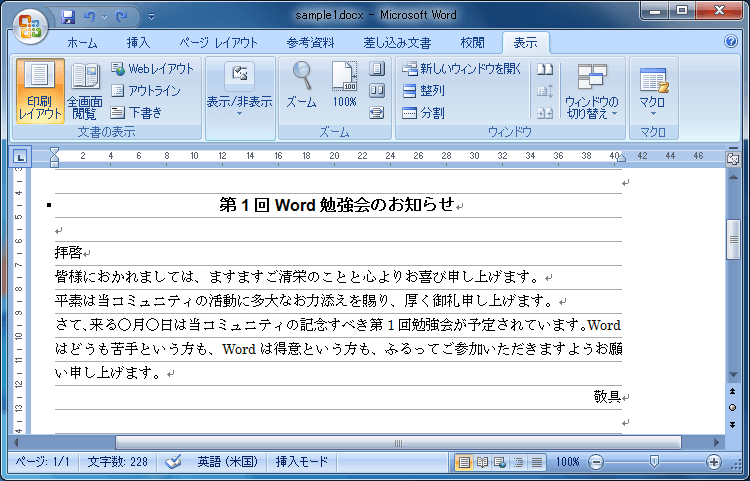Select web layout status bar icon
The height and width of the screenshot is (481, 750).
pos(500,462)
